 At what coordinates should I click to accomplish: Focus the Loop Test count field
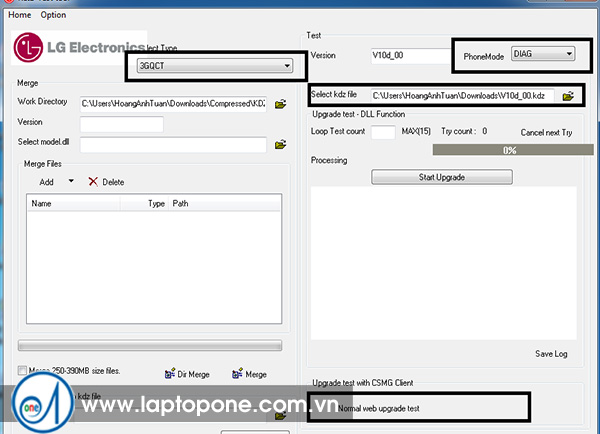click(x=383, y=132)
